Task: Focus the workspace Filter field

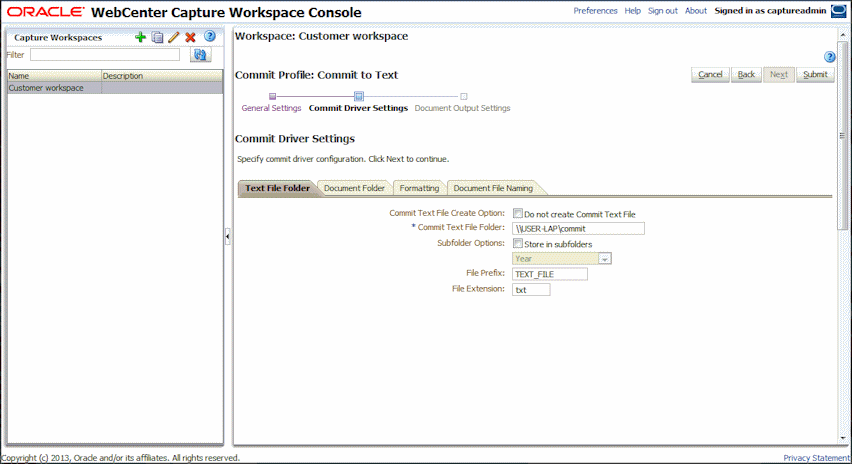Action: [105, 55]
